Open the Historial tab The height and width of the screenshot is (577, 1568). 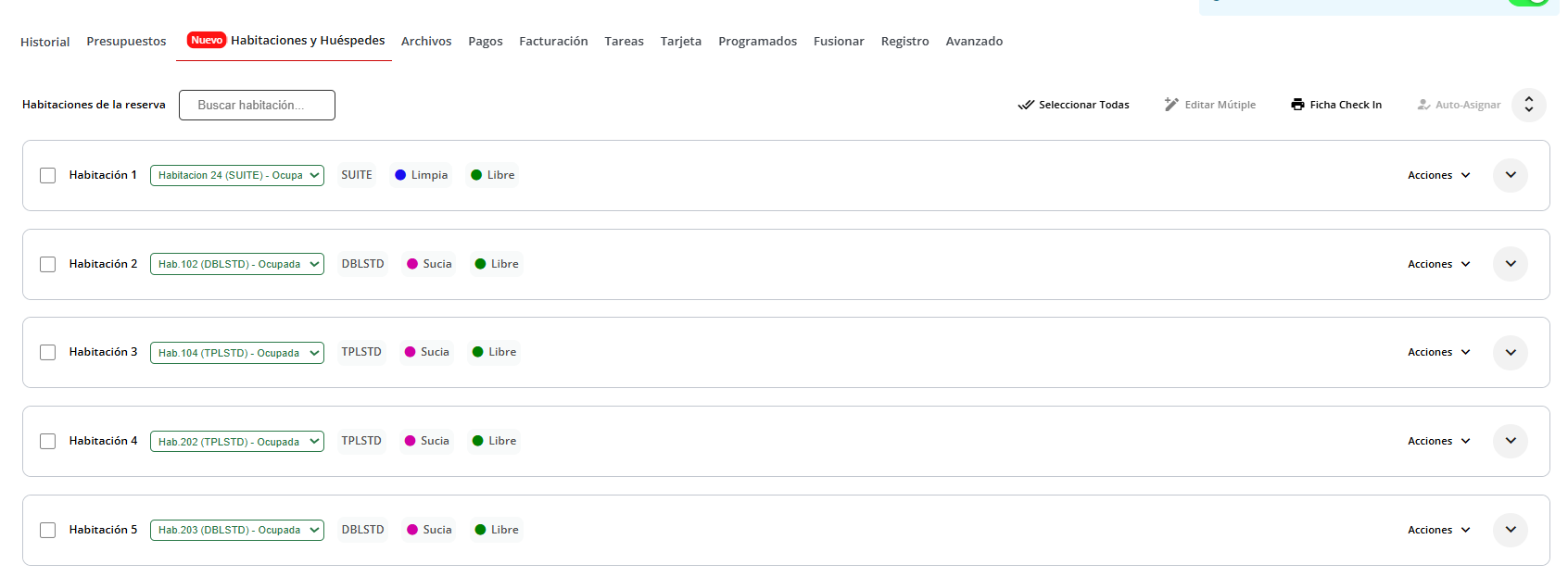point(44,42)
